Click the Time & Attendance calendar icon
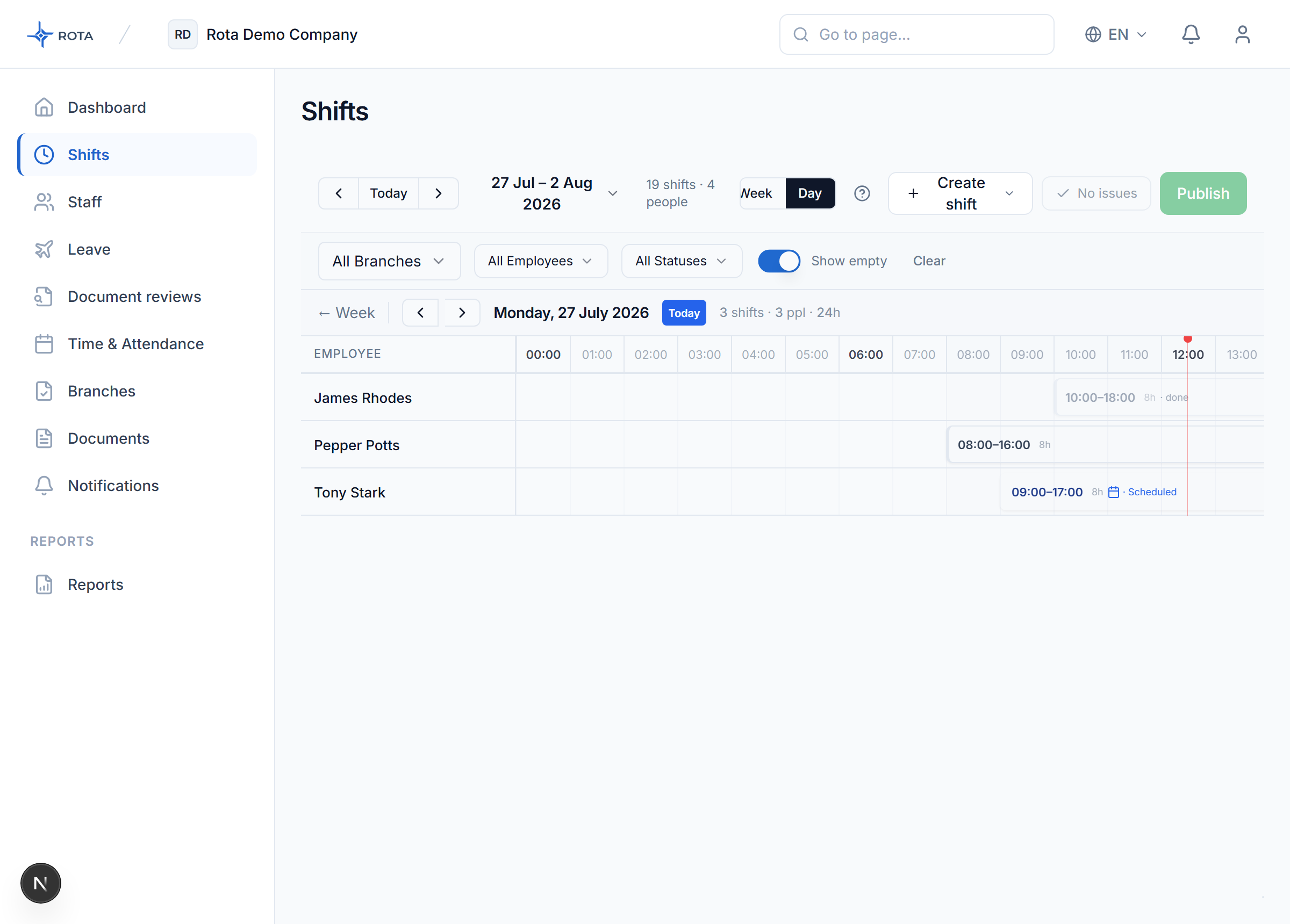 point(44,343)
